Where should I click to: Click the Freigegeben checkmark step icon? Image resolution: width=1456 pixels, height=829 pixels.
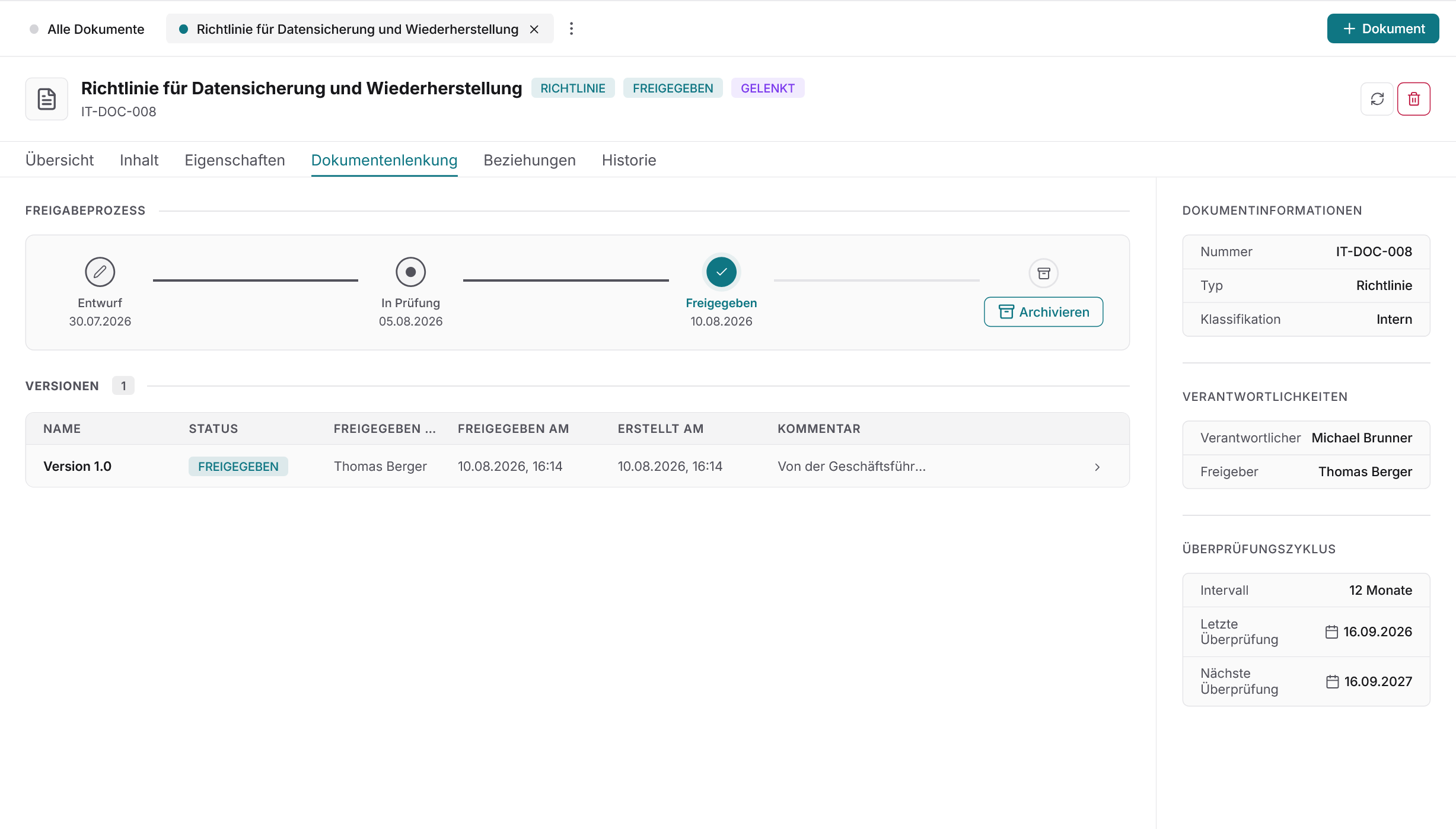pos(721,272)
